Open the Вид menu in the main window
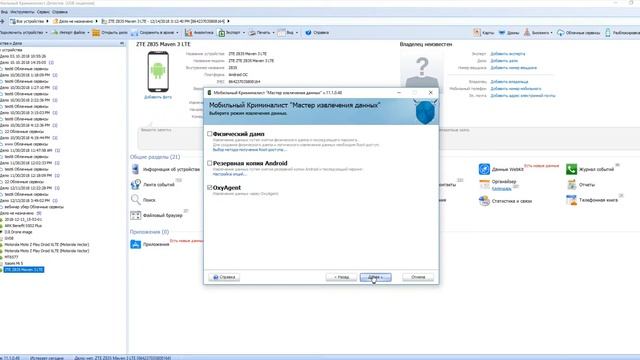640x360 pixels. (x=4, y=12)
